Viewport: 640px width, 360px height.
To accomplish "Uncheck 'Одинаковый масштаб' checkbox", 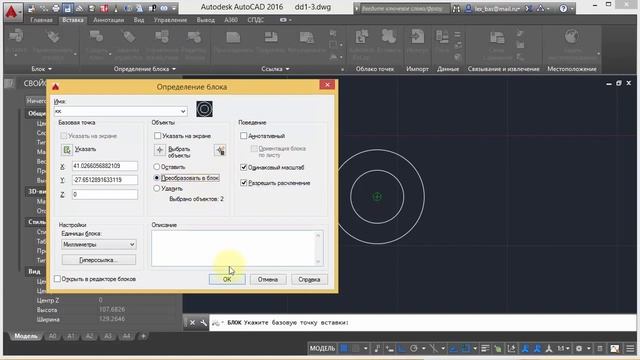I will tap(244, 167).
